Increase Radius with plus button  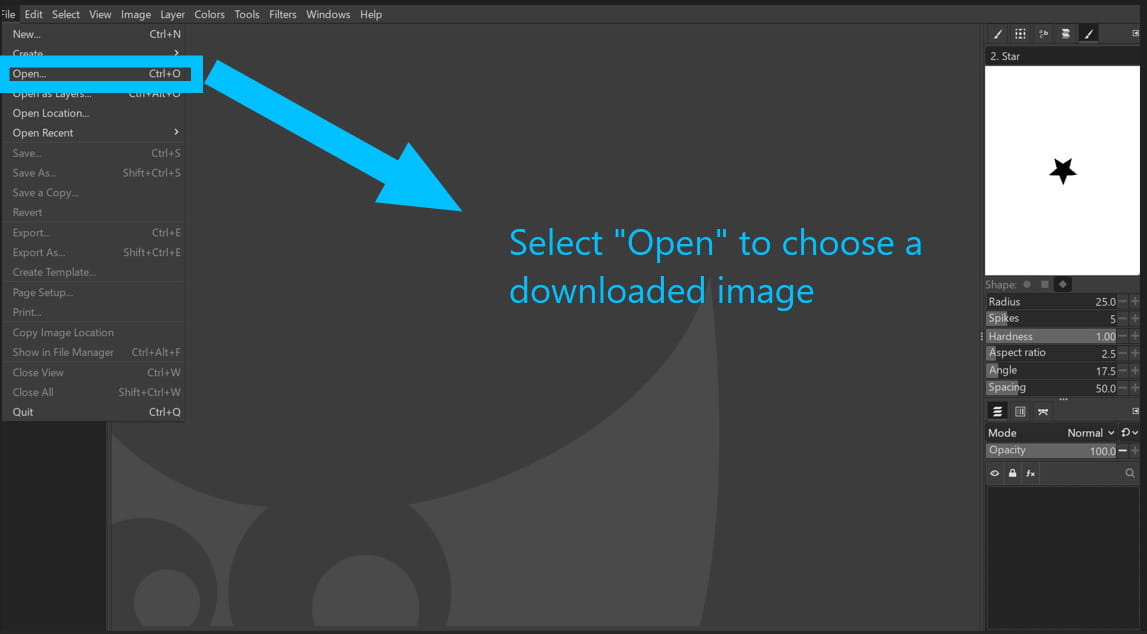click(1135, 301)
